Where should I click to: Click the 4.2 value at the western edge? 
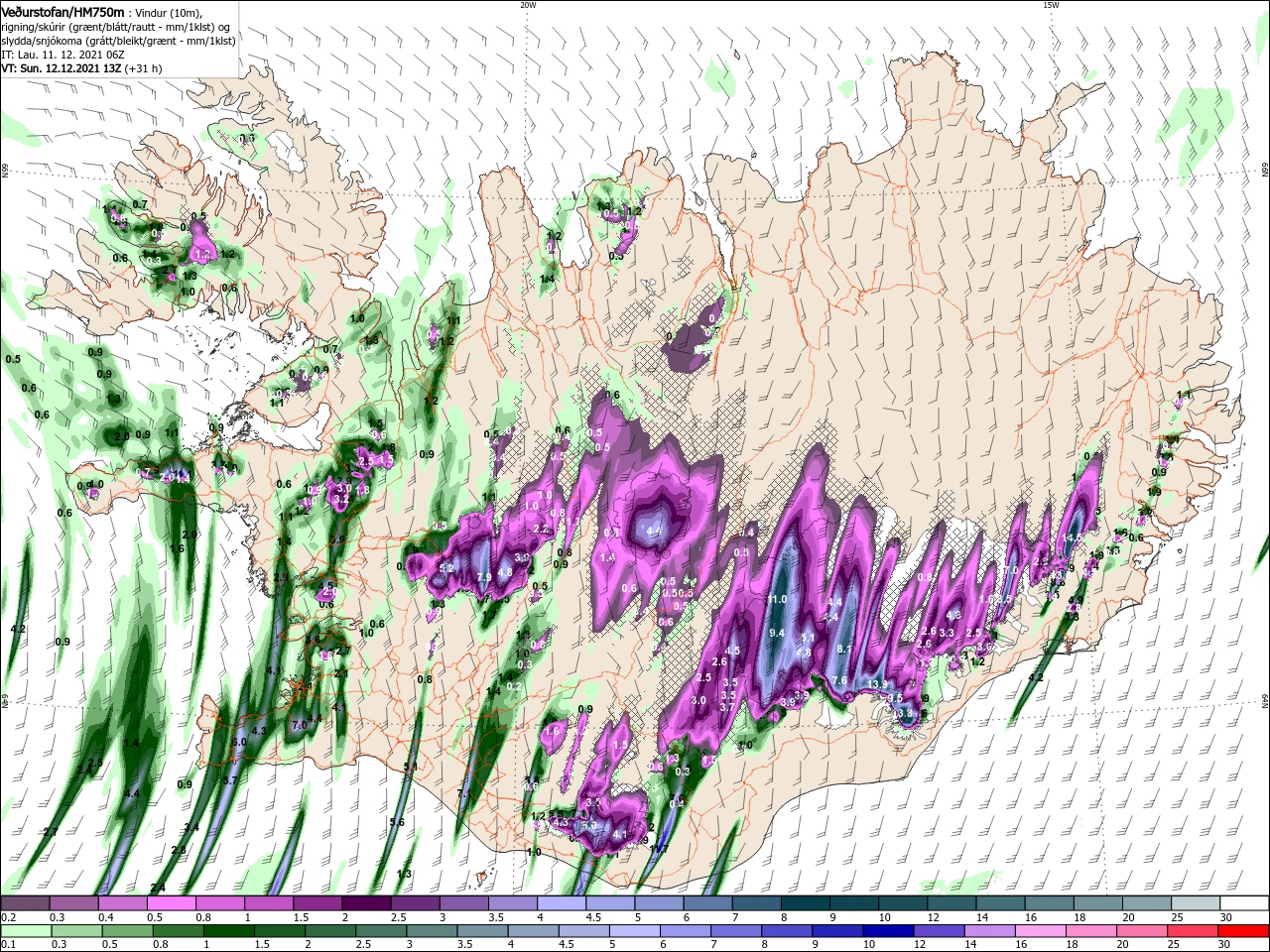point(18,630)
